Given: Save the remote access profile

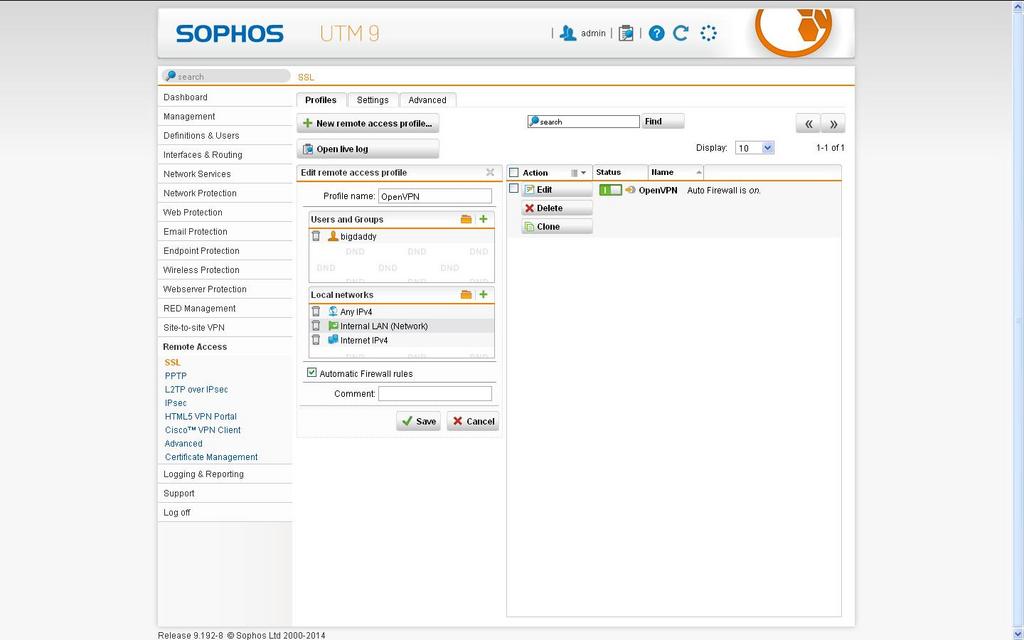Looking at the screenshot, I should click(x=419, y=421).
